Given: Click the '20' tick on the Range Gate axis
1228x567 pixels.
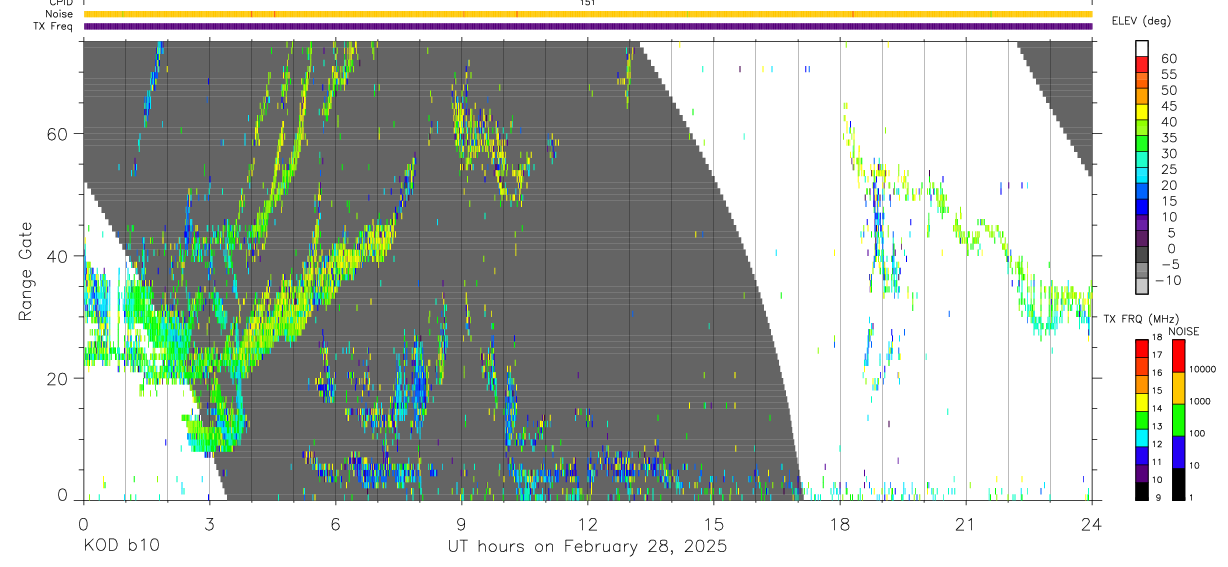Looking at the screenshot, I should point(58,378).
